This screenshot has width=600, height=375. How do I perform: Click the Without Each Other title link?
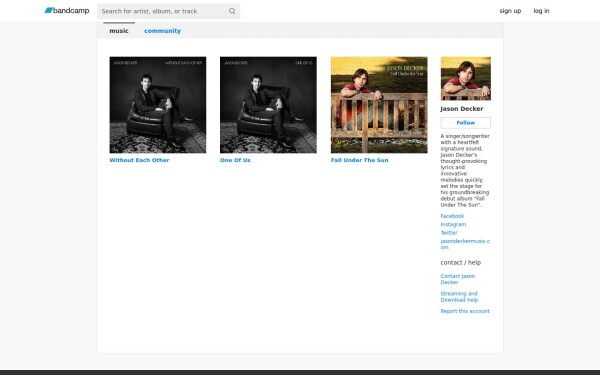coord(139,160)
